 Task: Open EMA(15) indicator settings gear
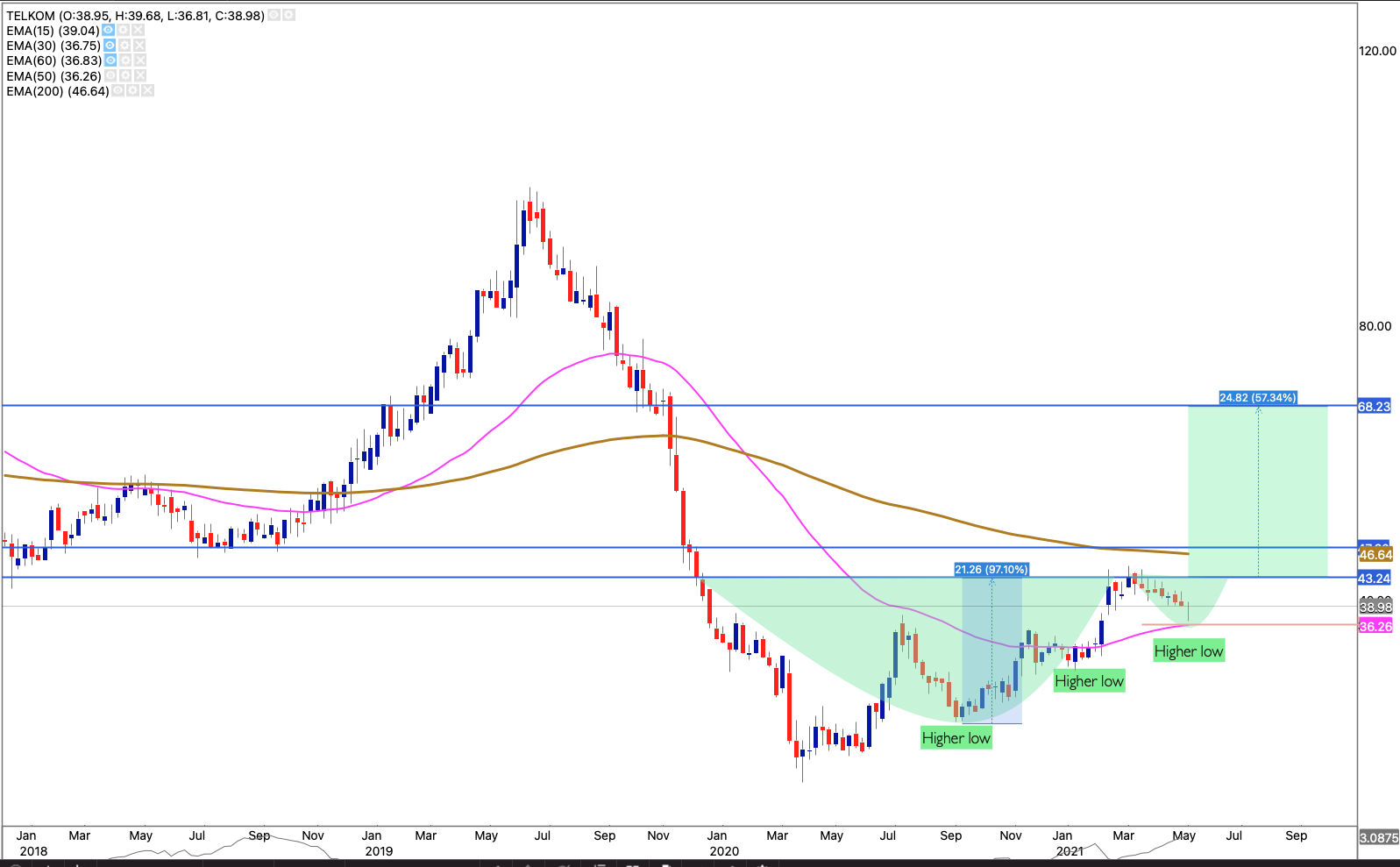click(x=124, y=31)
